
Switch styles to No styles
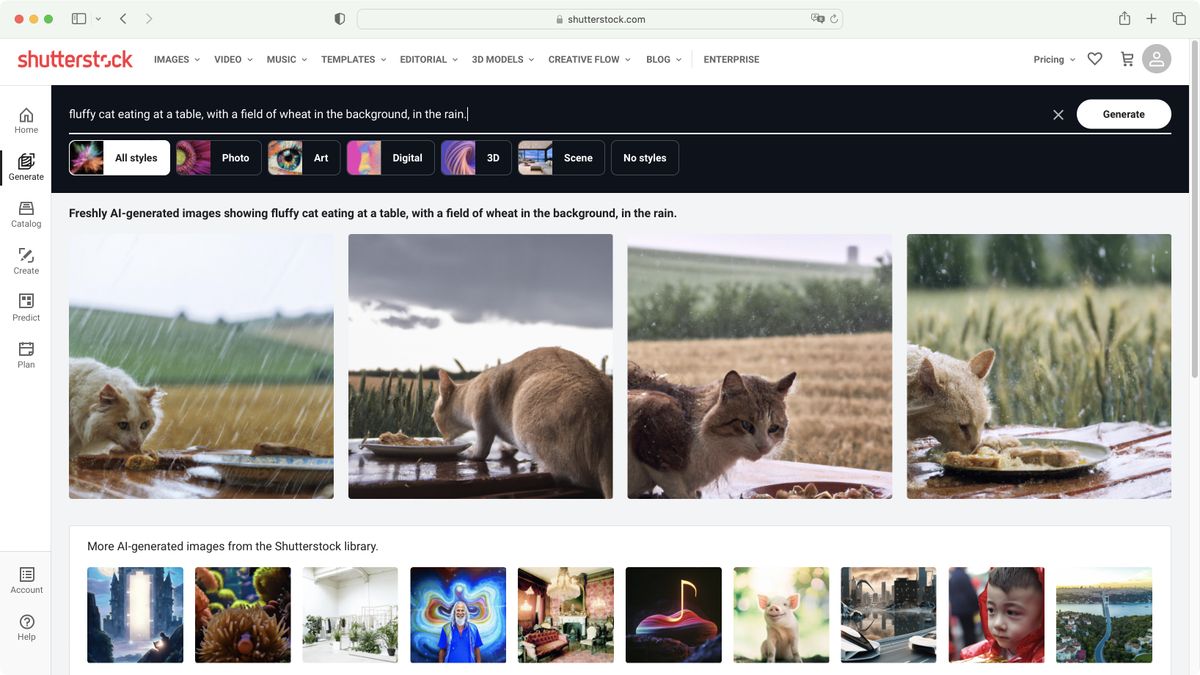click(645, 157)
